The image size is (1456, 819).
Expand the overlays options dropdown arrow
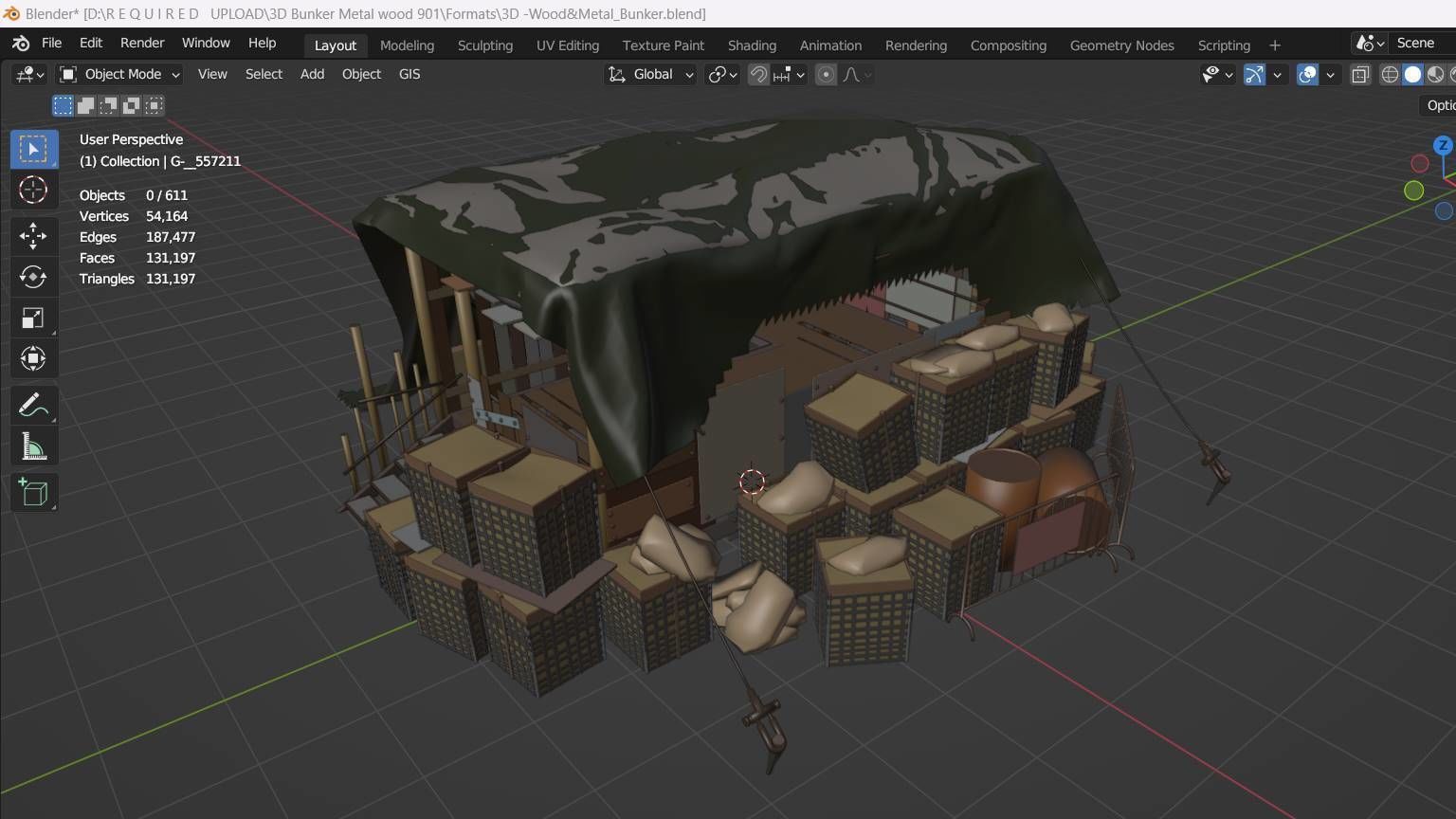(1330, 74)
